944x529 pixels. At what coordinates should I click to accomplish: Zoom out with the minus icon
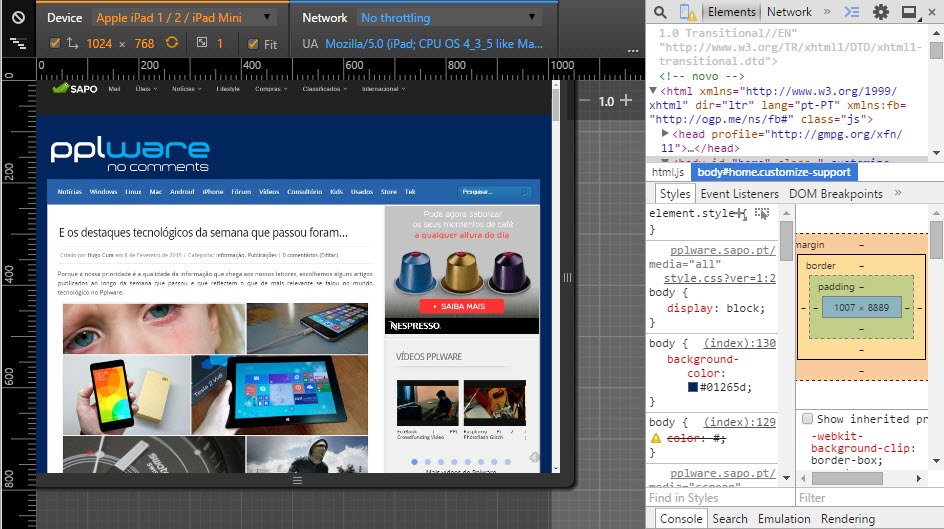click(x=584, y=101)
